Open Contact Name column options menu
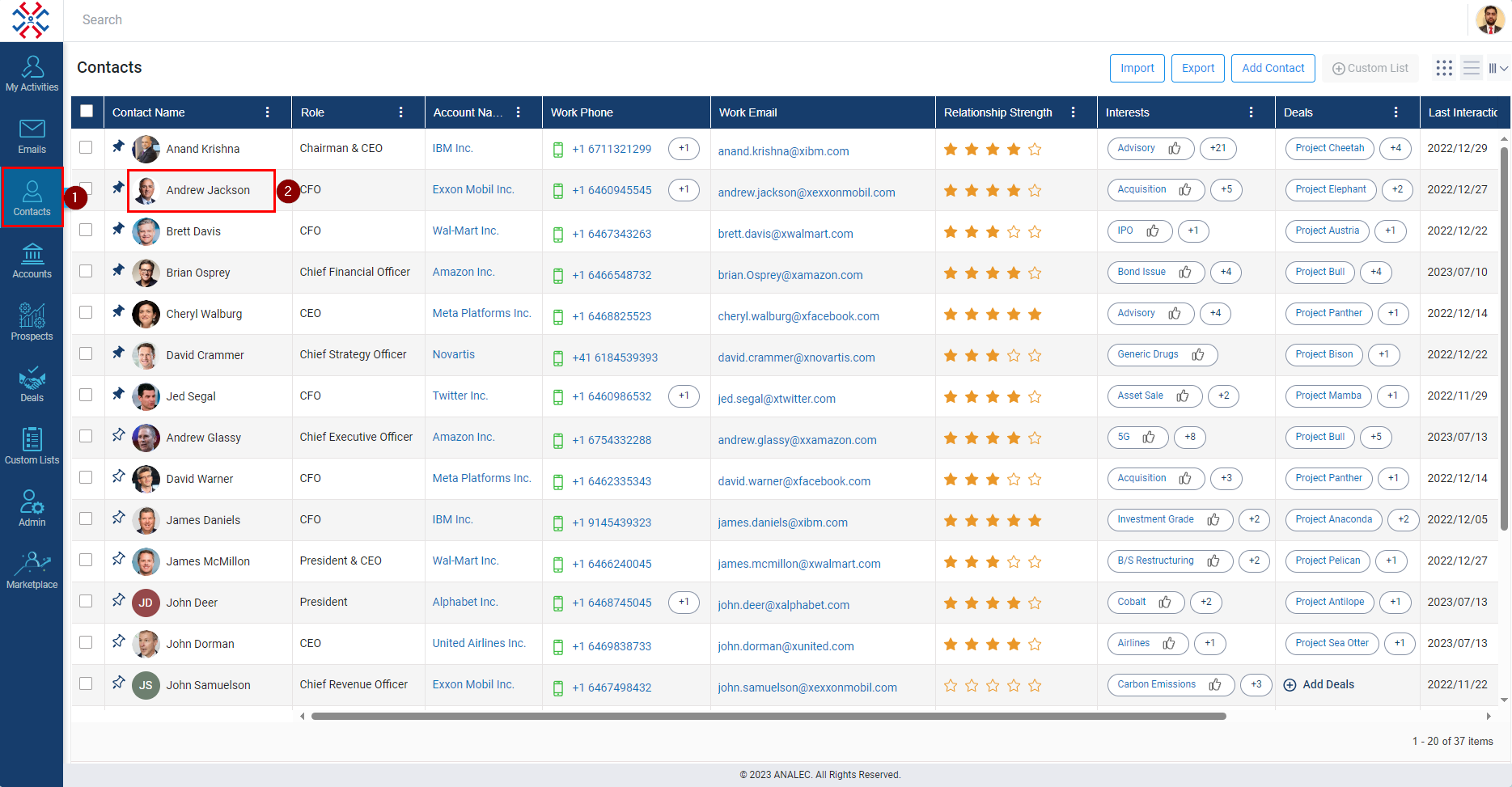 pyautogui.click(x=268, y=112)
